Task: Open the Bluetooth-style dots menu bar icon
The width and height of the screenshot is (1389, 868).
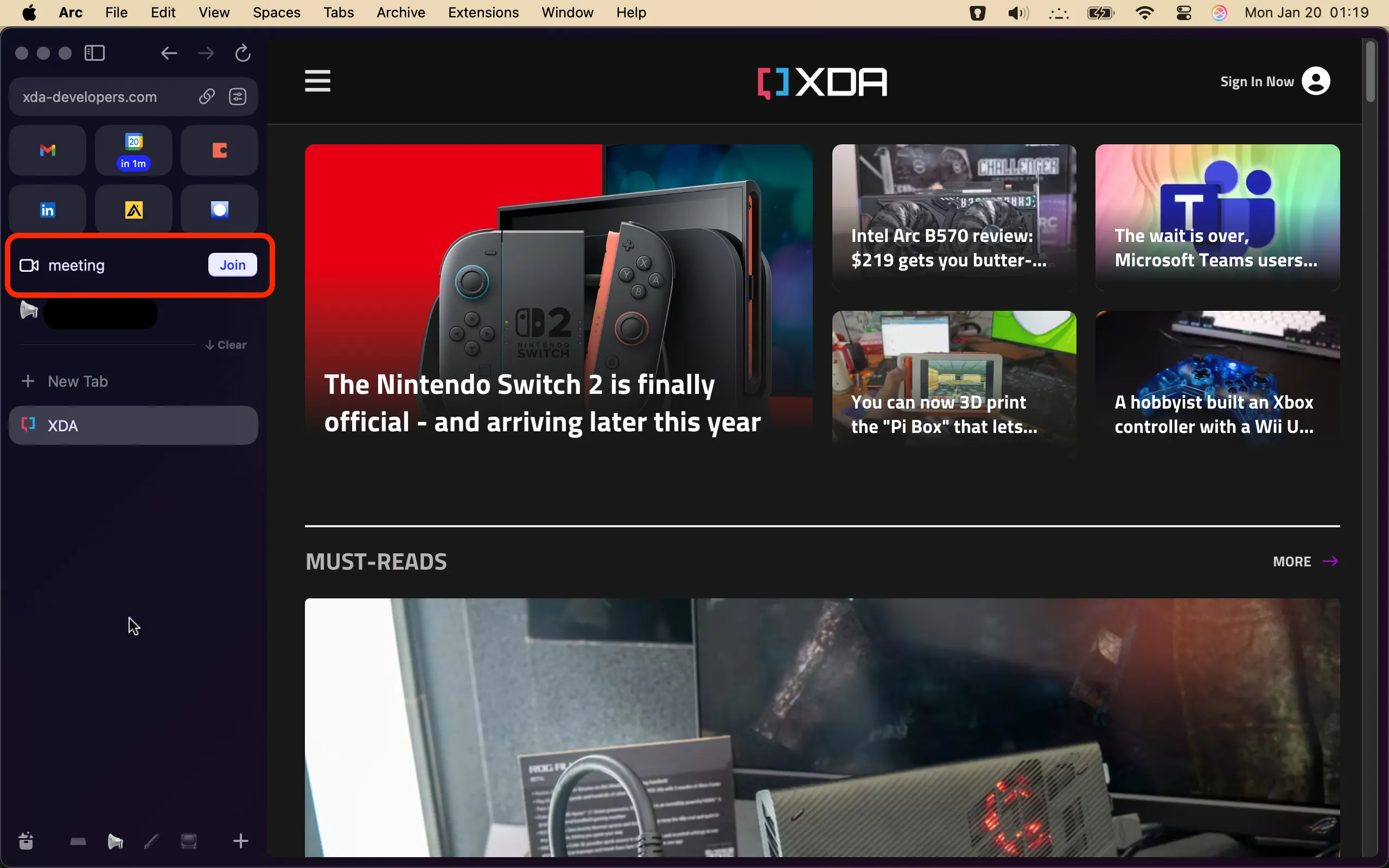Action: point(1059,12)
